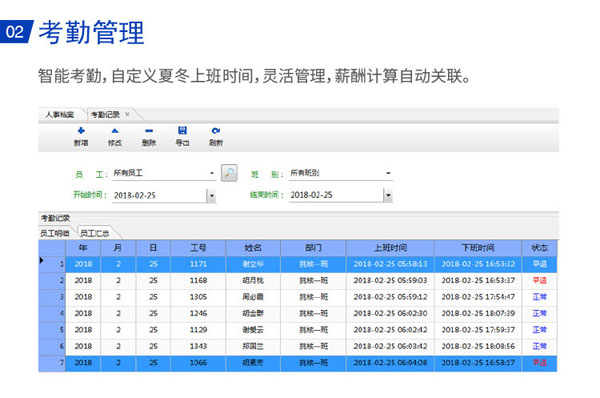Screen dimensions: 600x398
Task: Click the red 早退 status in row 2
Action: pyautogui.click(x=540, y=281)
